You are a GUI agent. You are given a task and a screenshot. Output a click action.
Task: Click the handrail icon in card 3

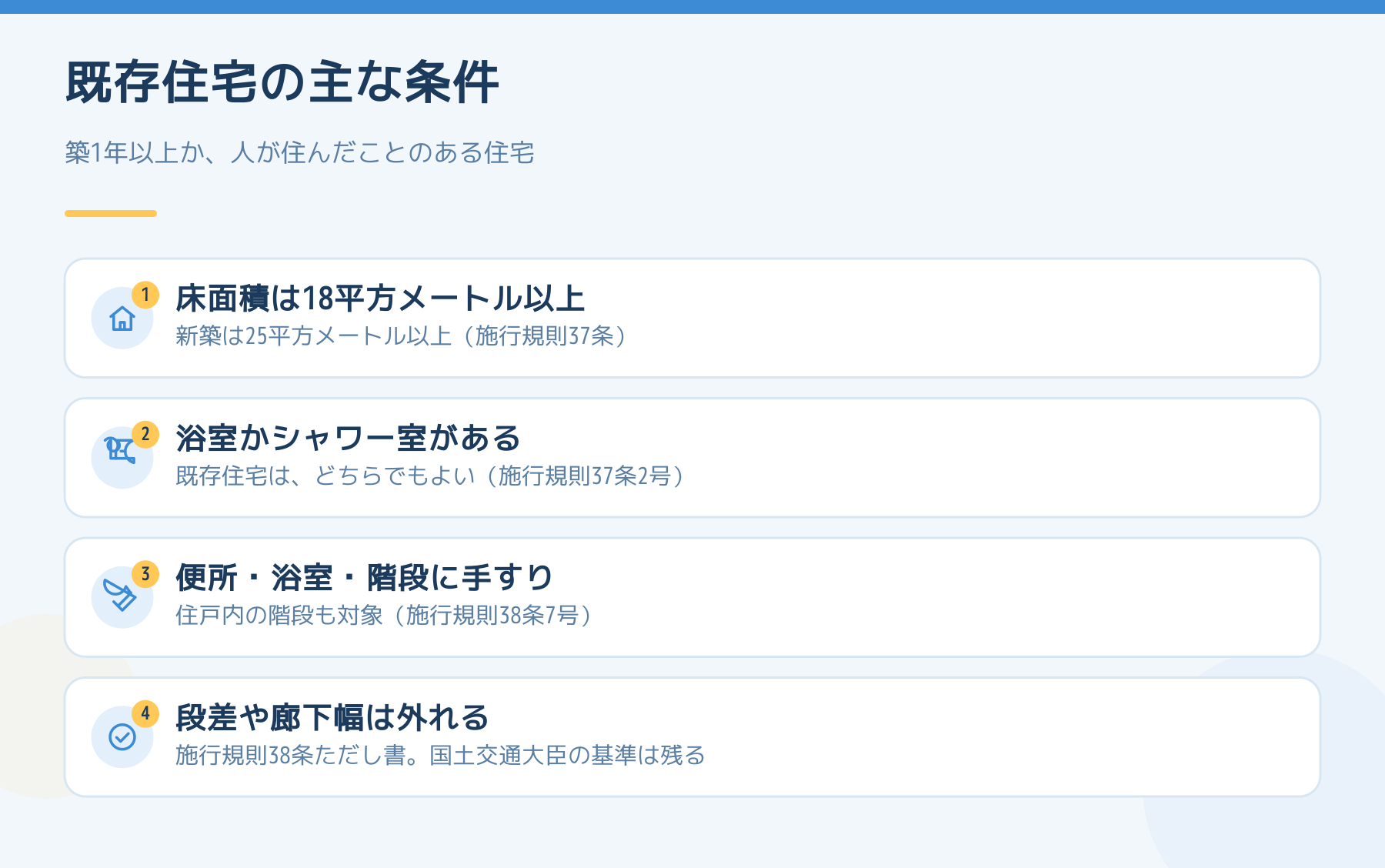[119, 595]
